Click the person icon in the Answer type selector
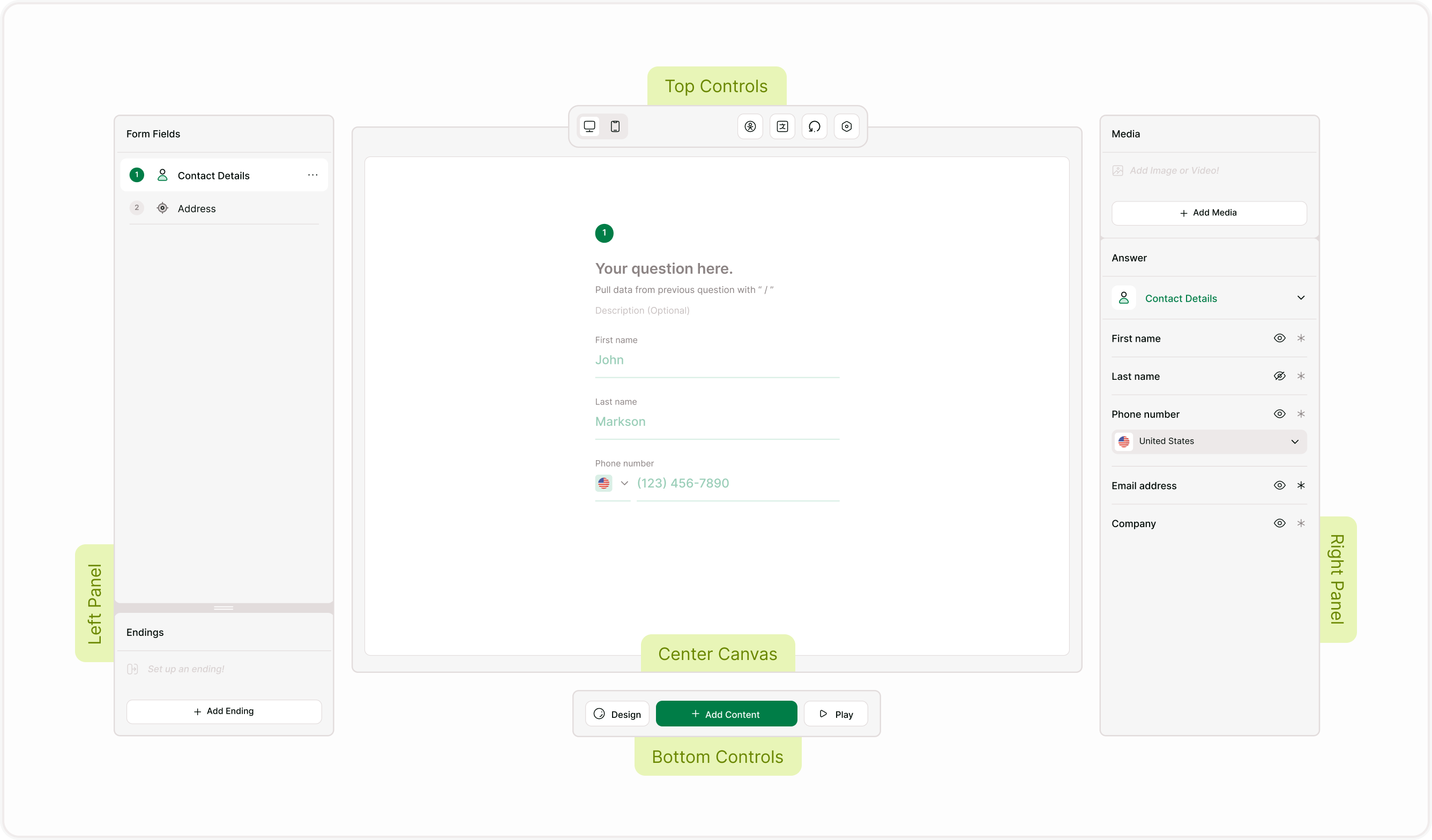 (x=1123, y=298)
